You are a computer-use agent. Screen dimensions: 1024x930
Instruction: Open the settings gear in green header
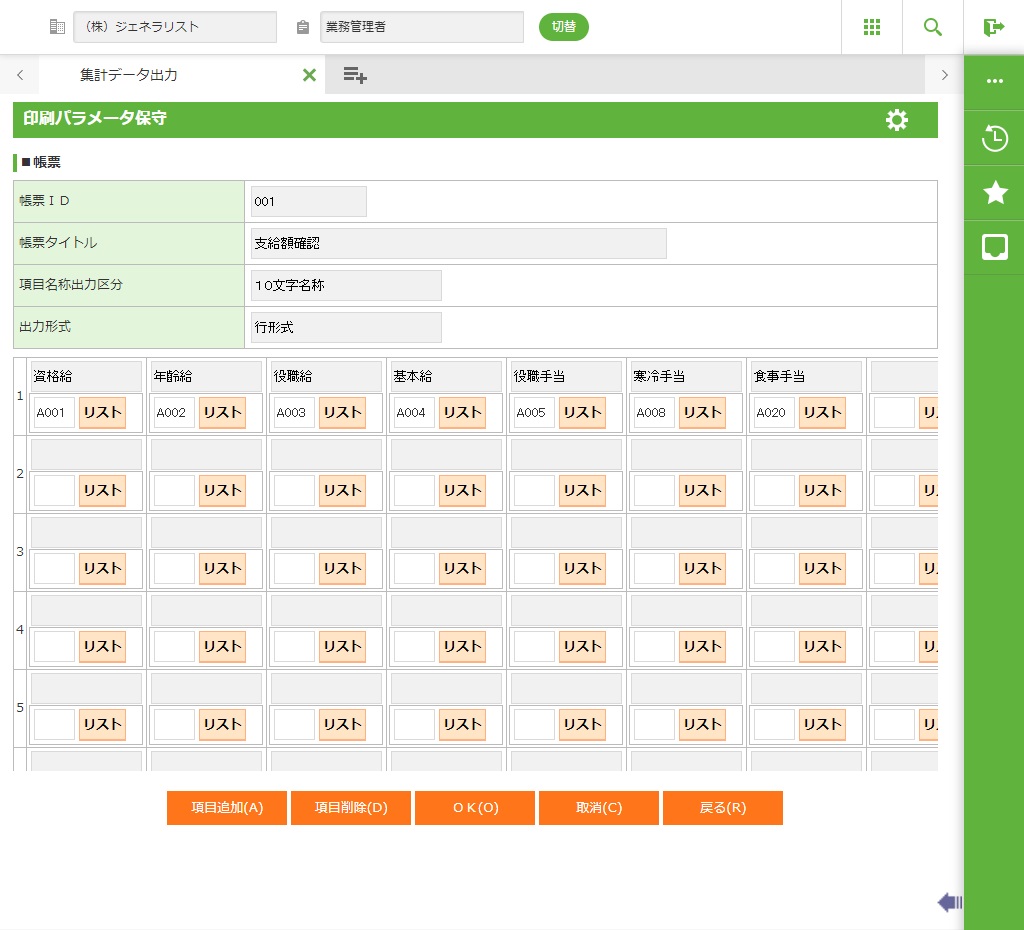click(897, 120)
